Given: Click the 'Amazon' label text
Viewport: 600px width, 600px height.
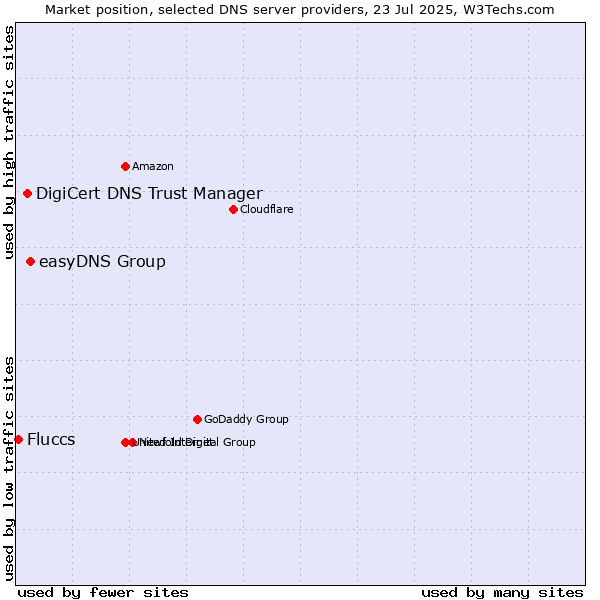Looking at the screenshot, I should 153,166.
